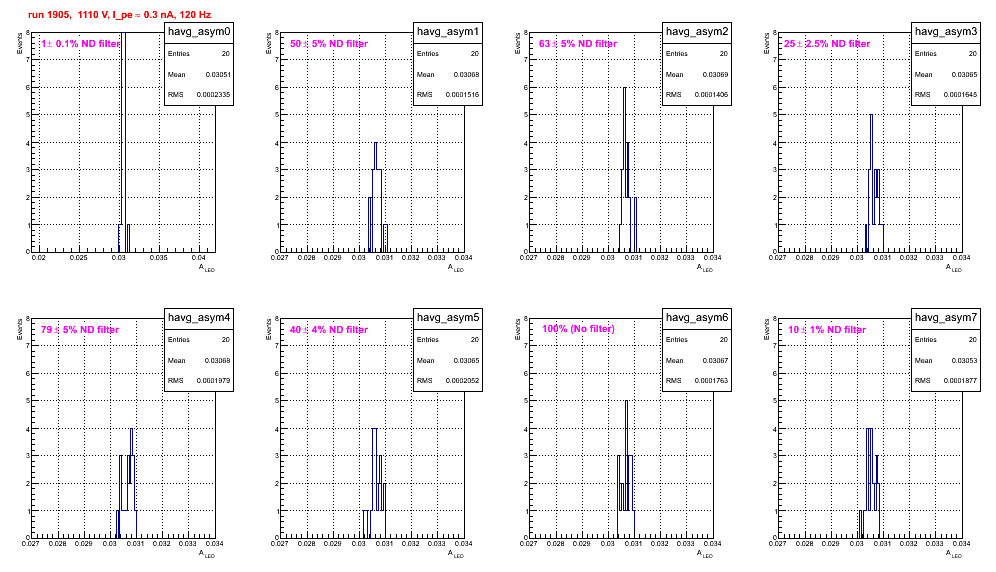This screenshot has height=572, width=996.
Task: Click the run 1905 header title text
Action: point(120,15)
